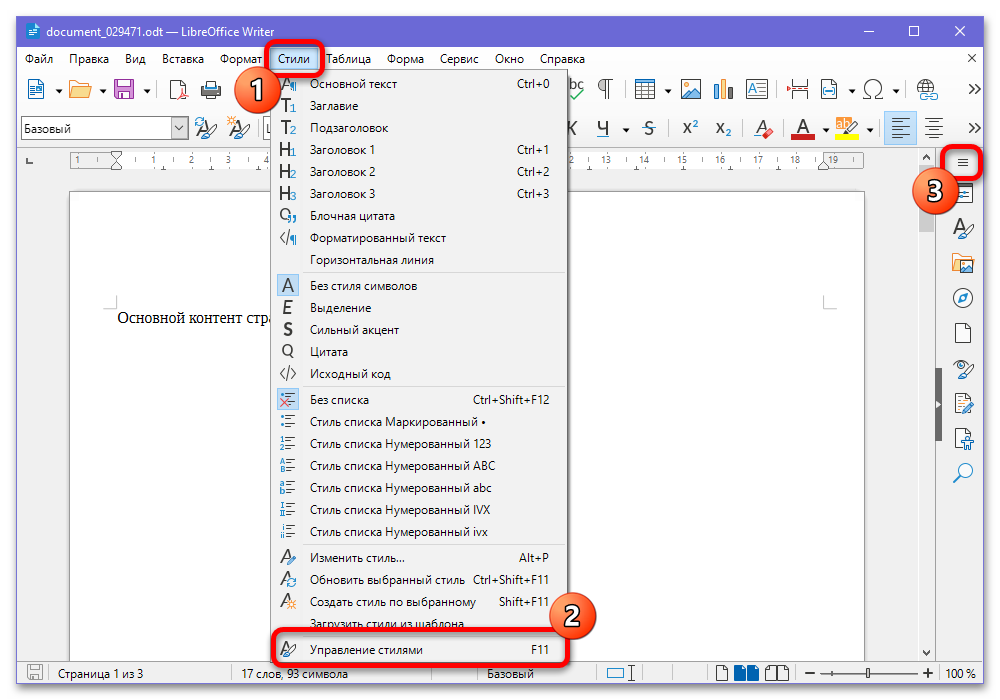Open the sidebar settings hamburger button
The image size is (1000, 700).
pyautogui.click(x=962, y=163)
